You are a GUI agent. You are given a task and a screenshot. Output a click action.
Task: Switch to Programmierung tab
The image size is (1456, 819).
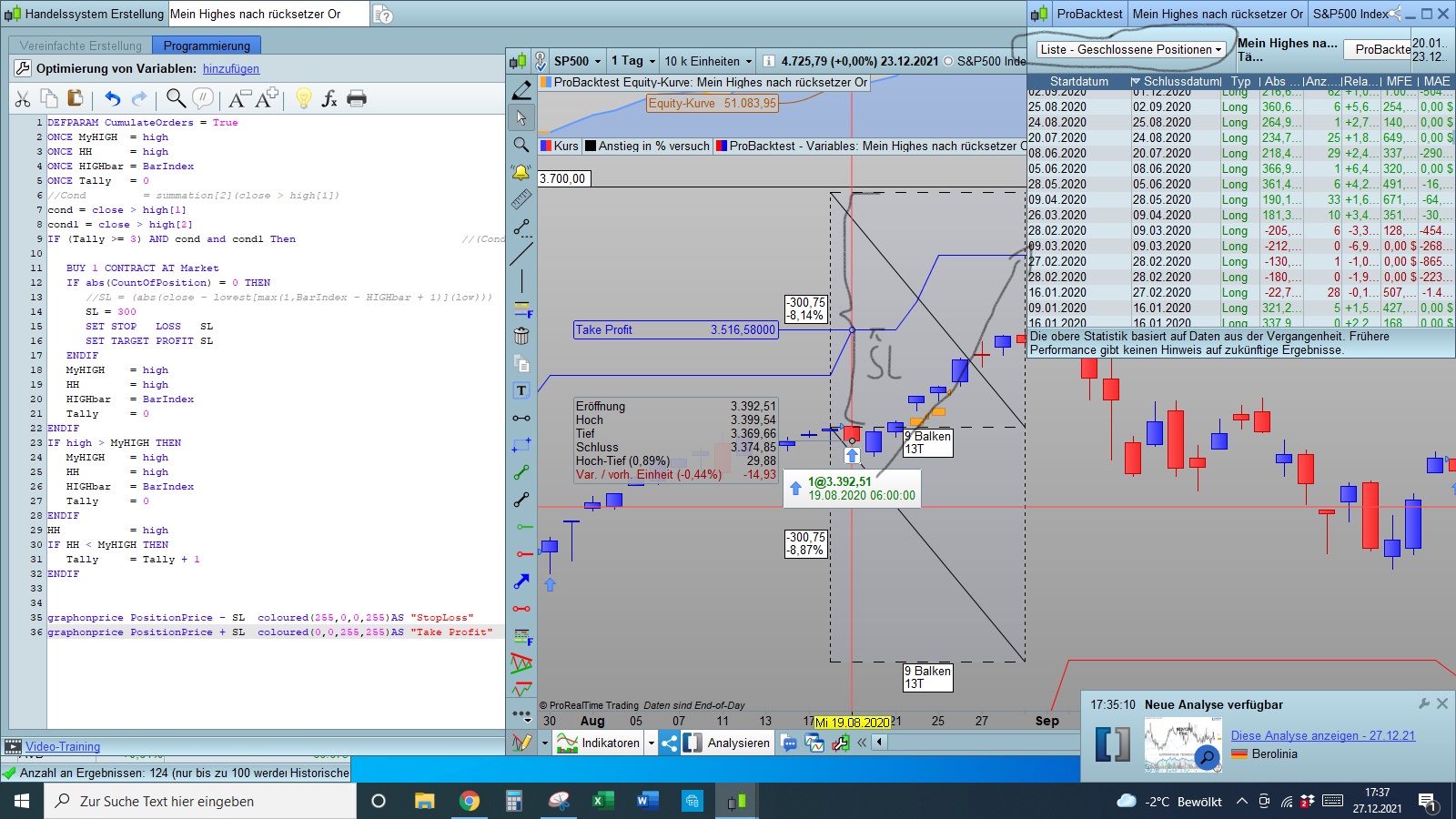(x=207, y=45)
